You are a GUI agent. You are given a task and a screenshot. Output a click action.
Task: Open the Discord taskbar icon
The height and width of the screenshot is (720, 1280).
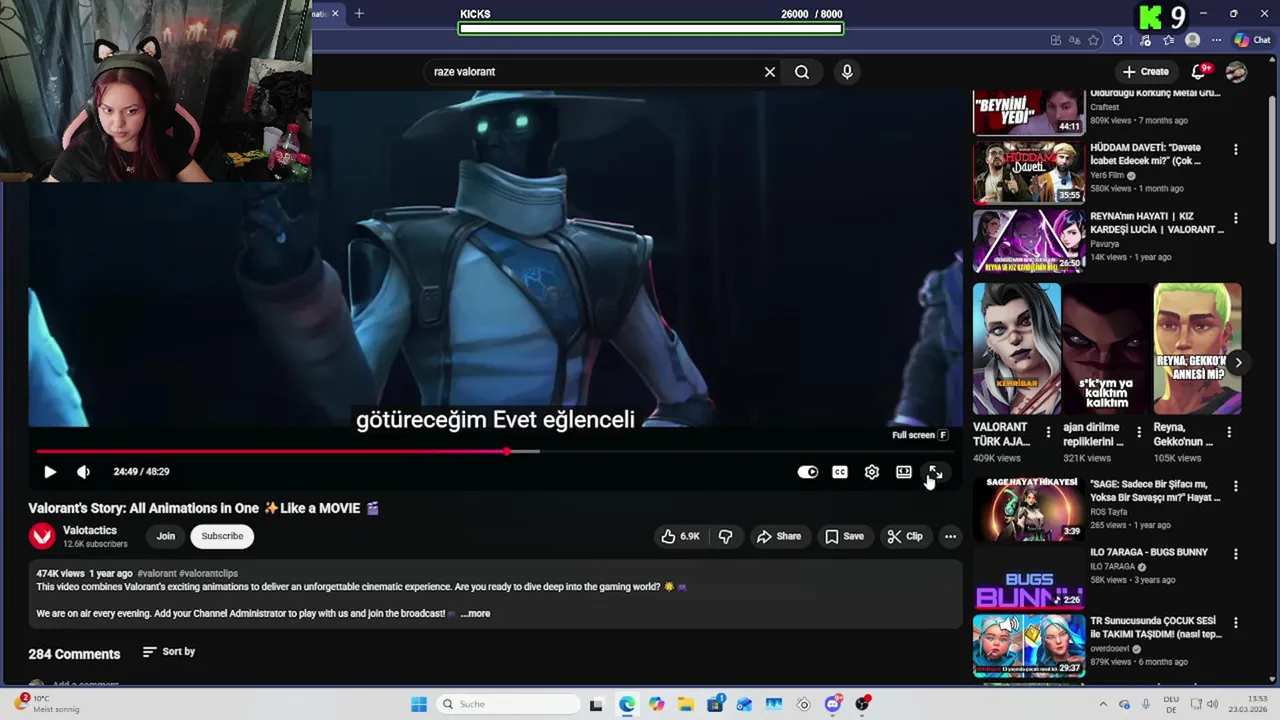pos(833,704)
